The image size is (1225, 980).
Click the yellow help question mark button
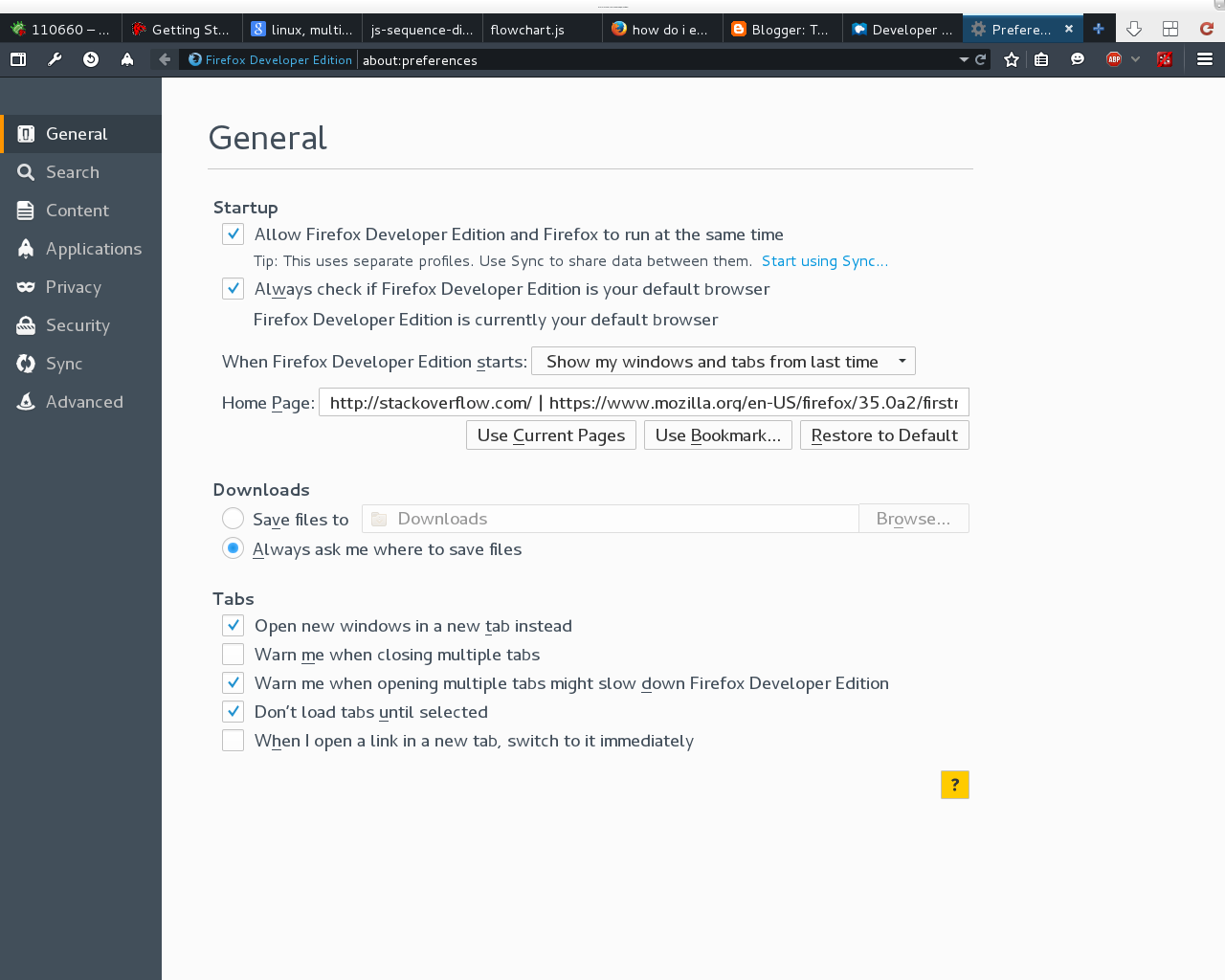[955, 785]
